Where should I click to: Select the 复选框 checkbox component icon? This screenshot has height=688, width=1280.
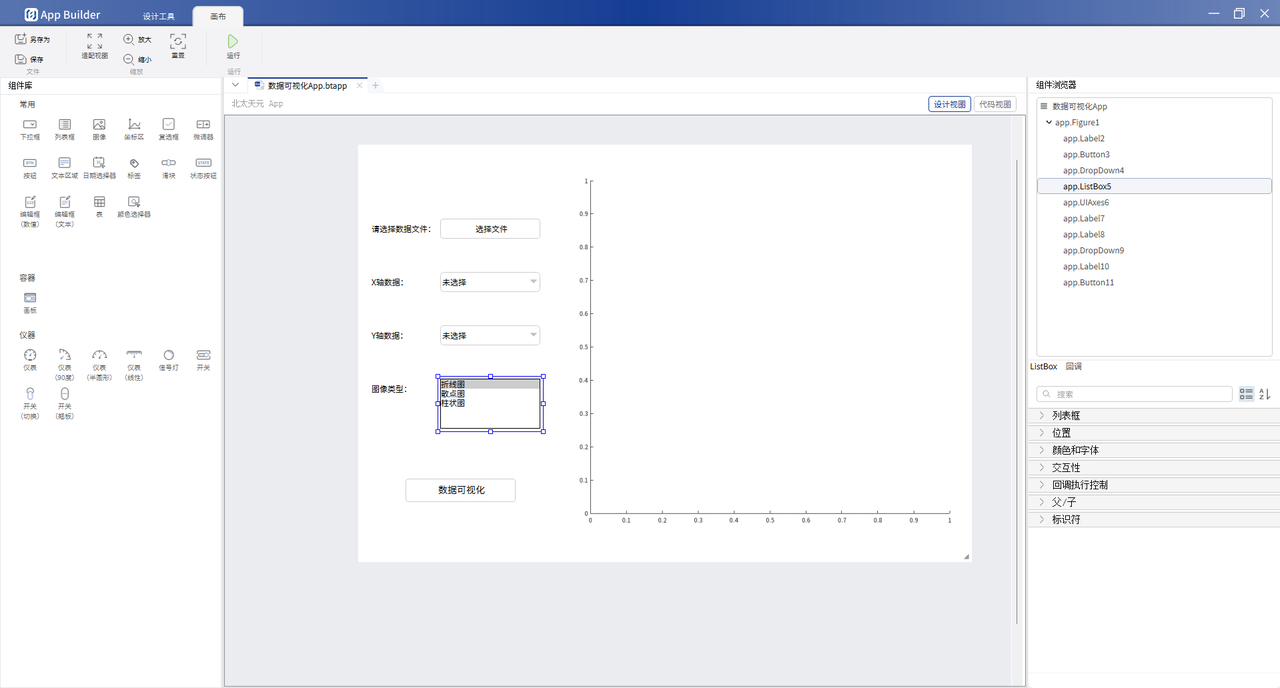168,124
